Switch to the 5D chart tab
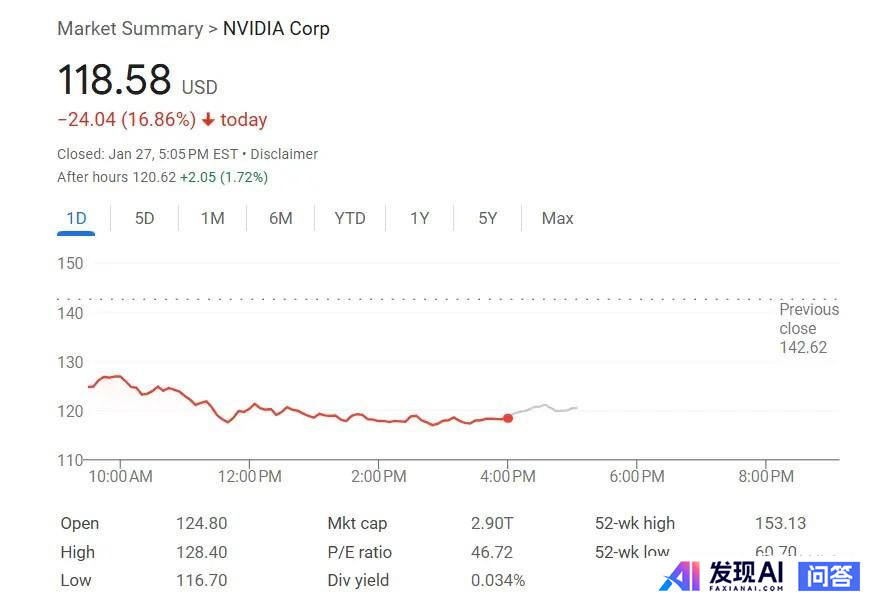This screenshot has width=875, height=601. pyautogui.click(x=145, y=218)
